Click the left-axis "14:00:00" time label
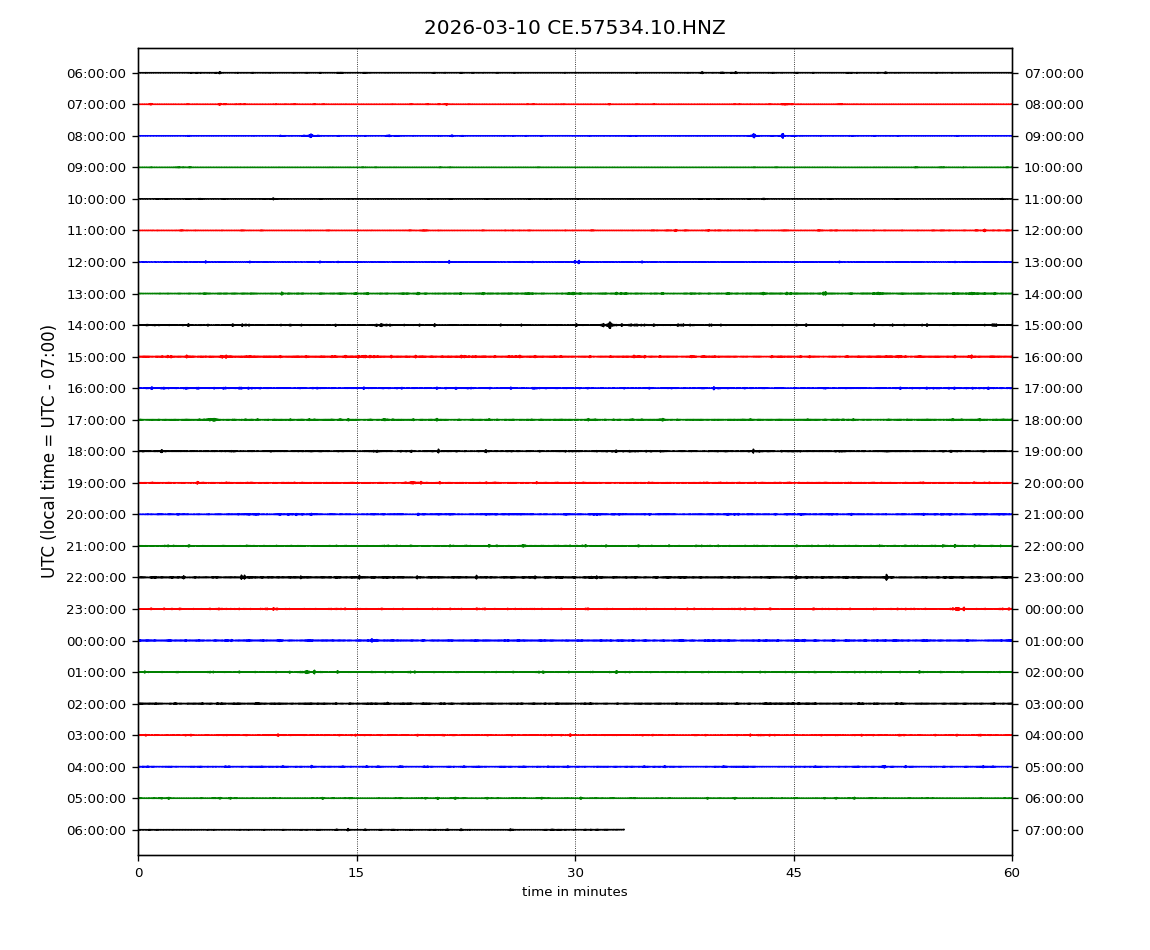 tap(98, 325)
